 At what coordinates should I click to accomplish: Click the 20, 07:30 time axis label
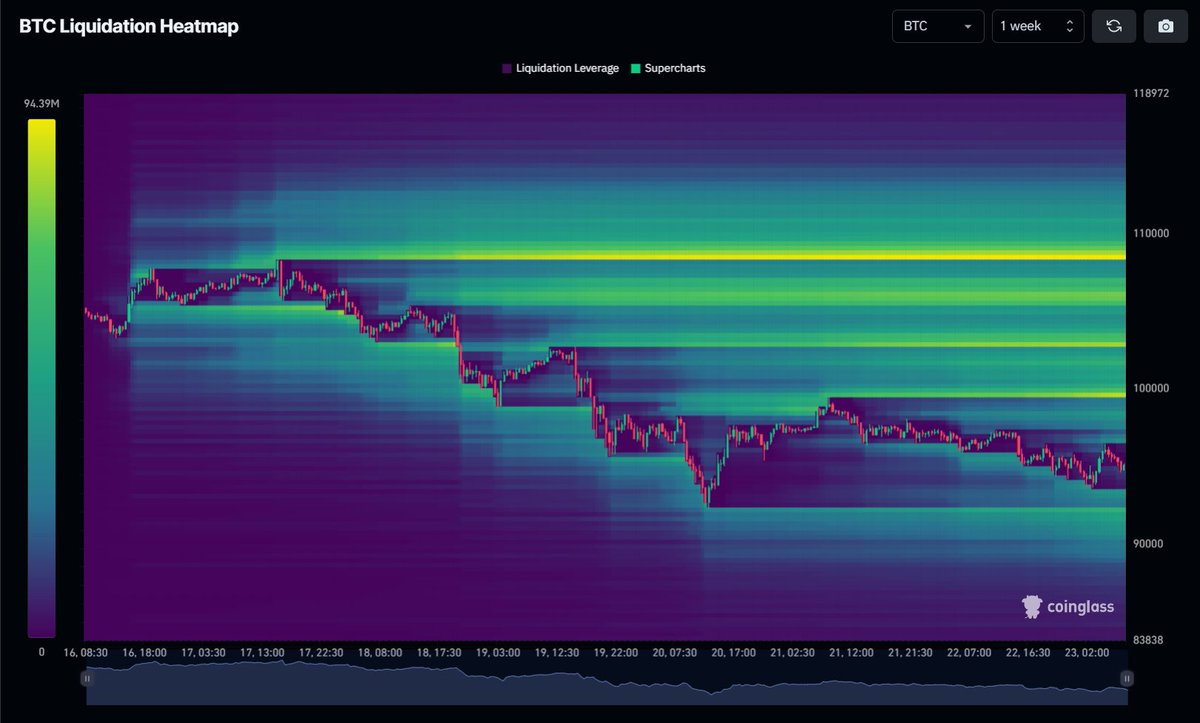click(675, 652)
